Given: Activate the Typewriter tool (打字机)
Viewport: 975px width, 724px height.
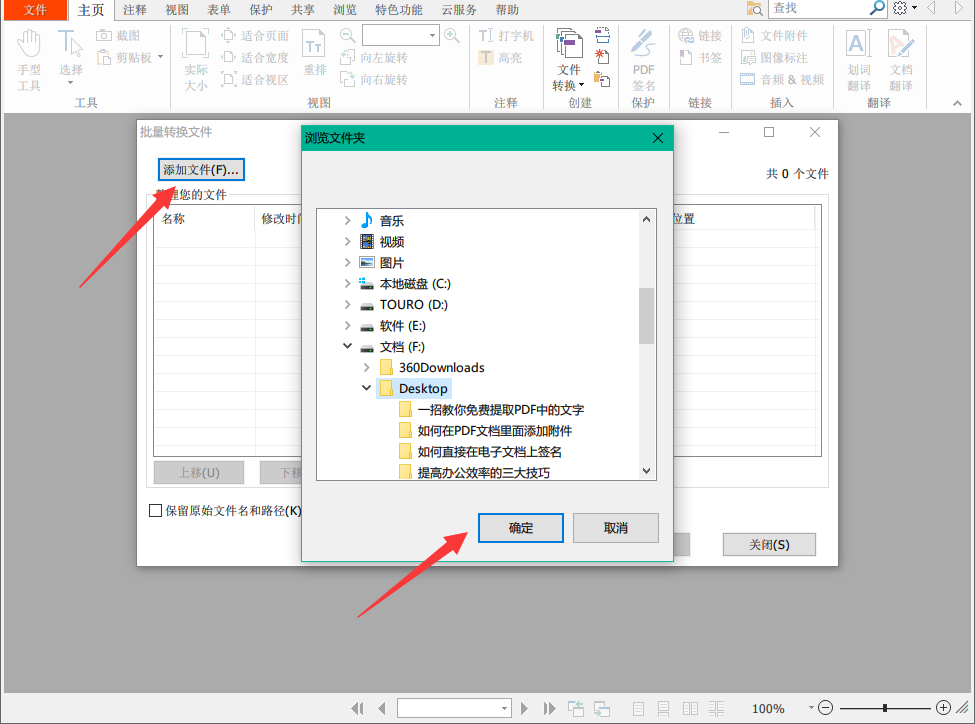Looking at the screenshot, I should click(506, 34).
